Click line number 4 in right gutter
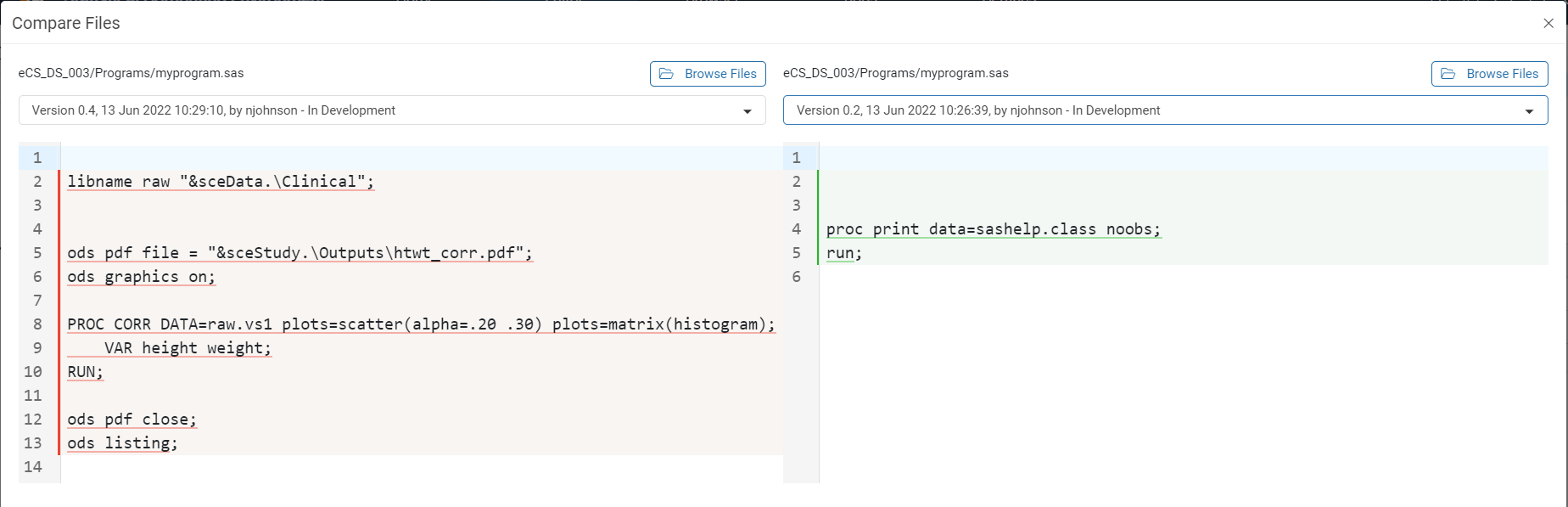Screen dimensions: 1568x507 click(x=796, y=229)
